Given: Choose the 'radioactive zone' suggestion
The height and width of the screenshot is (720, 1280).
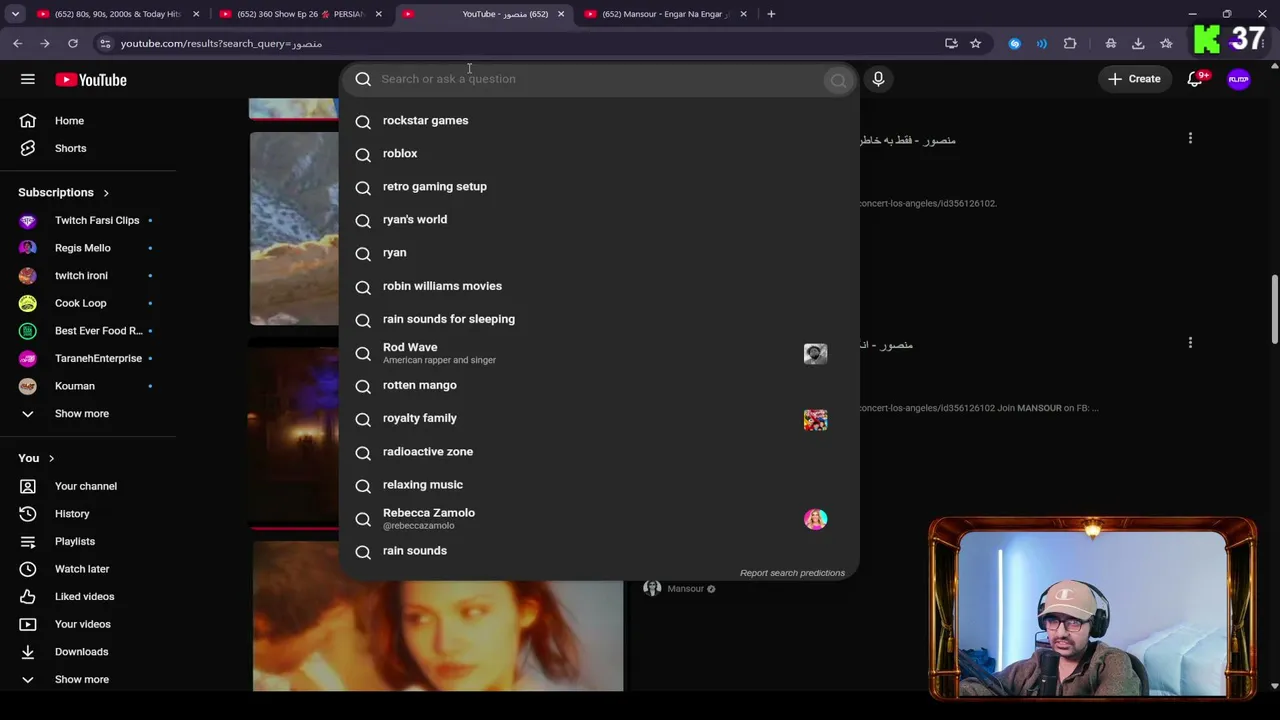Looking at the screenshot, I should tap(600, 451).
